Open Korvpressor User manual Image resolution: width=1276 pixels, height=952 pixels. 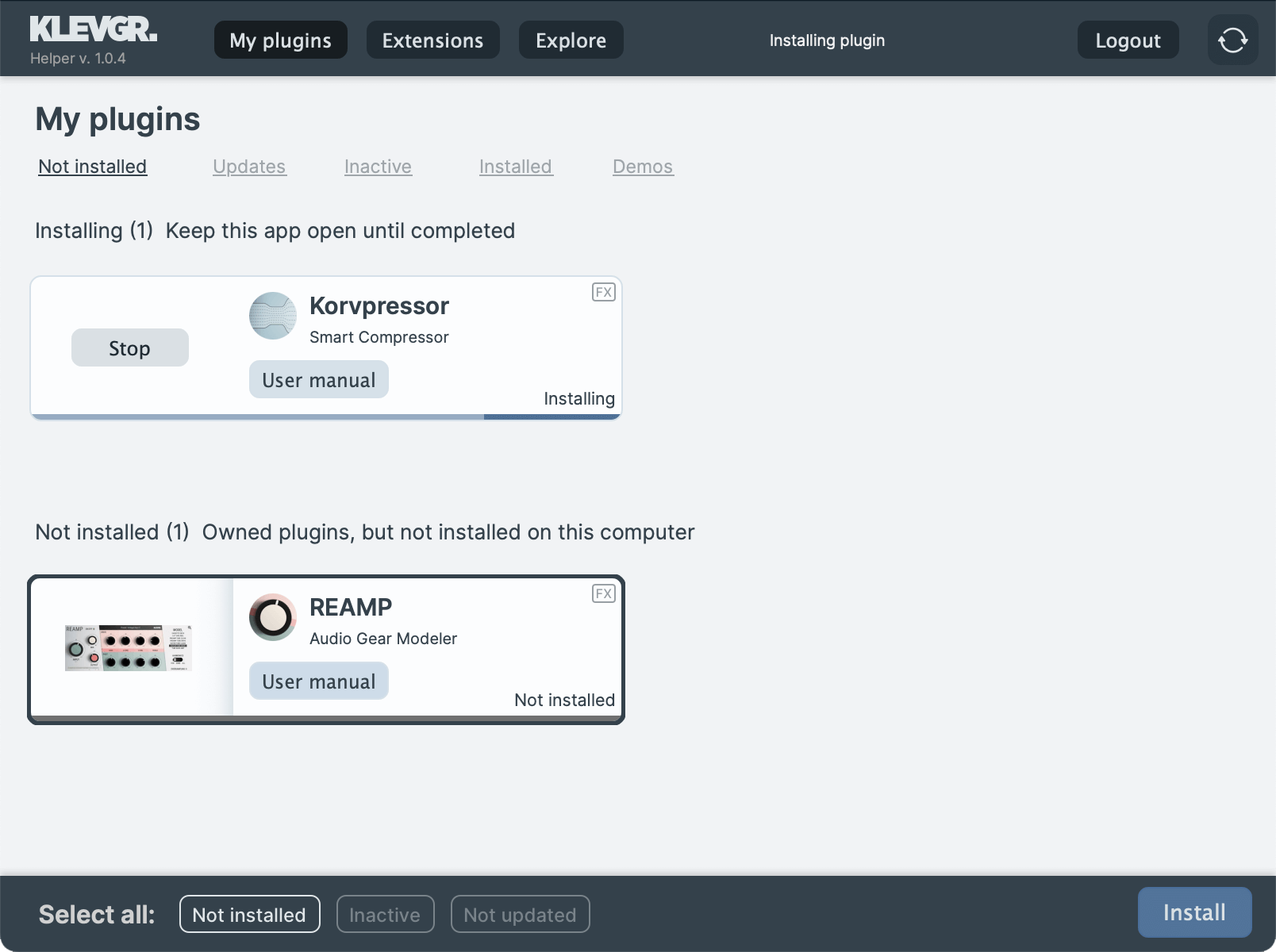[x=319, y=379]
